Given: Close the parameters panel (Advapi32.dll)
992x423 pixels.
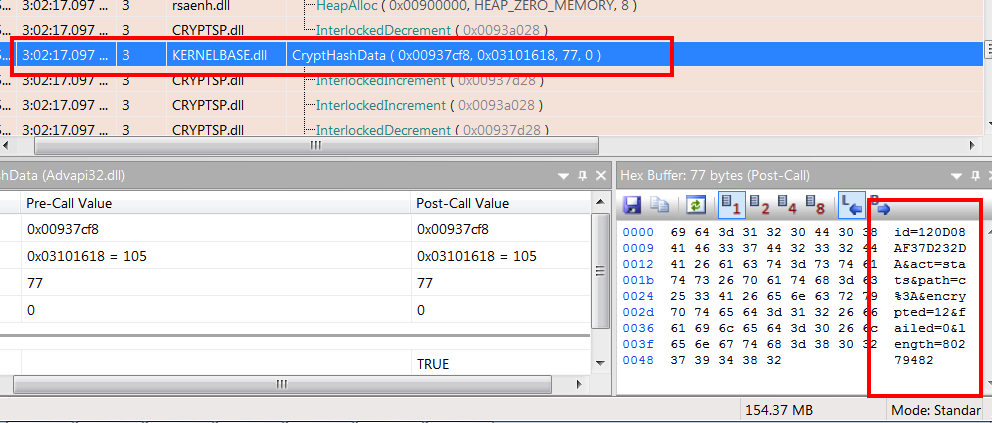Looking at the screenshot, I should pos(601,175).
